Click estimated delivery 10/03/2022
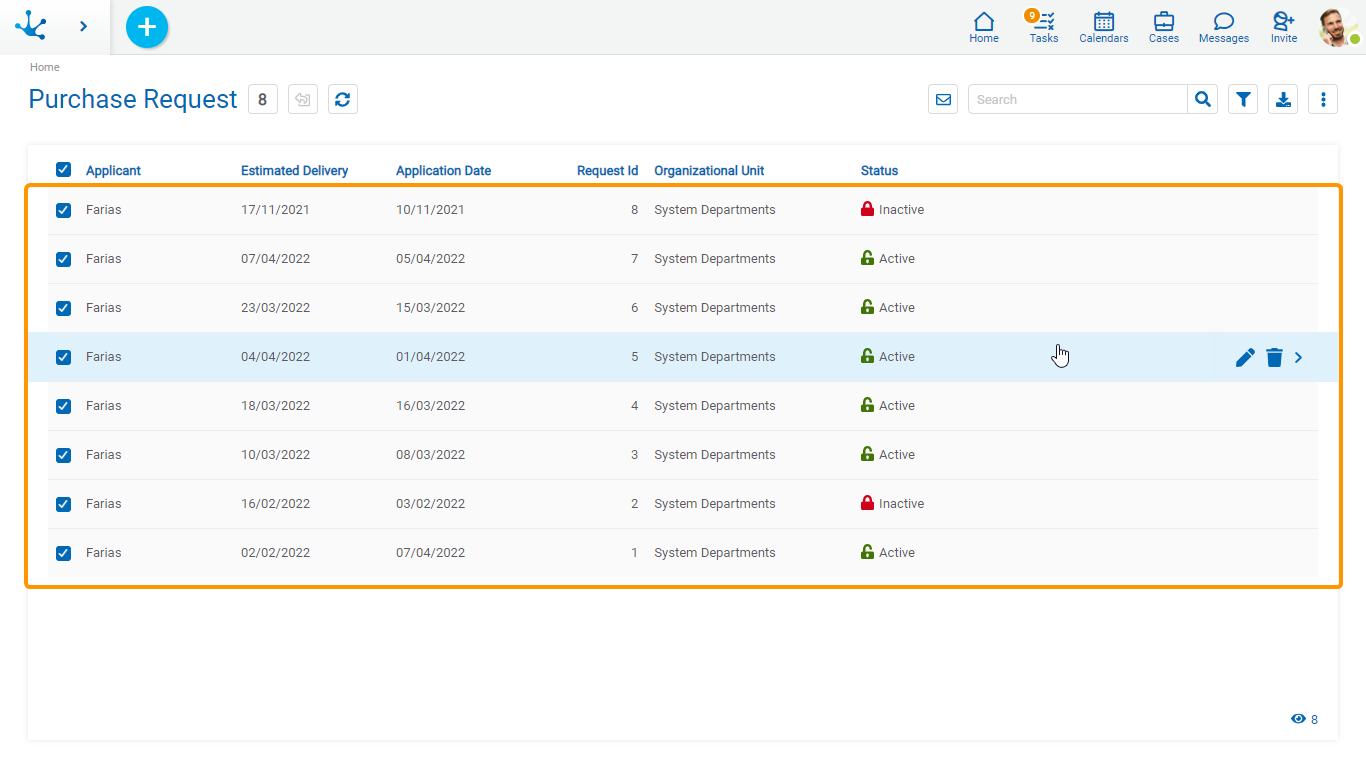 (x=275, y=455)
